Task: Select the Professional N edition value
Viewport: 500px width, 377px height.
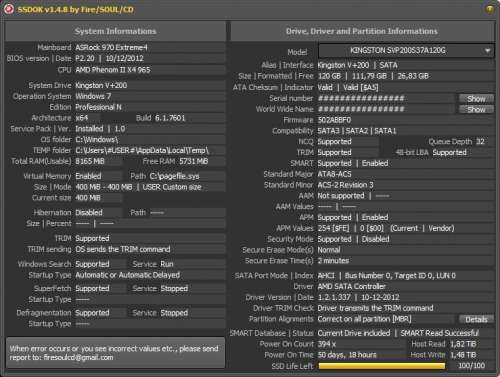Action: (98, 107)
